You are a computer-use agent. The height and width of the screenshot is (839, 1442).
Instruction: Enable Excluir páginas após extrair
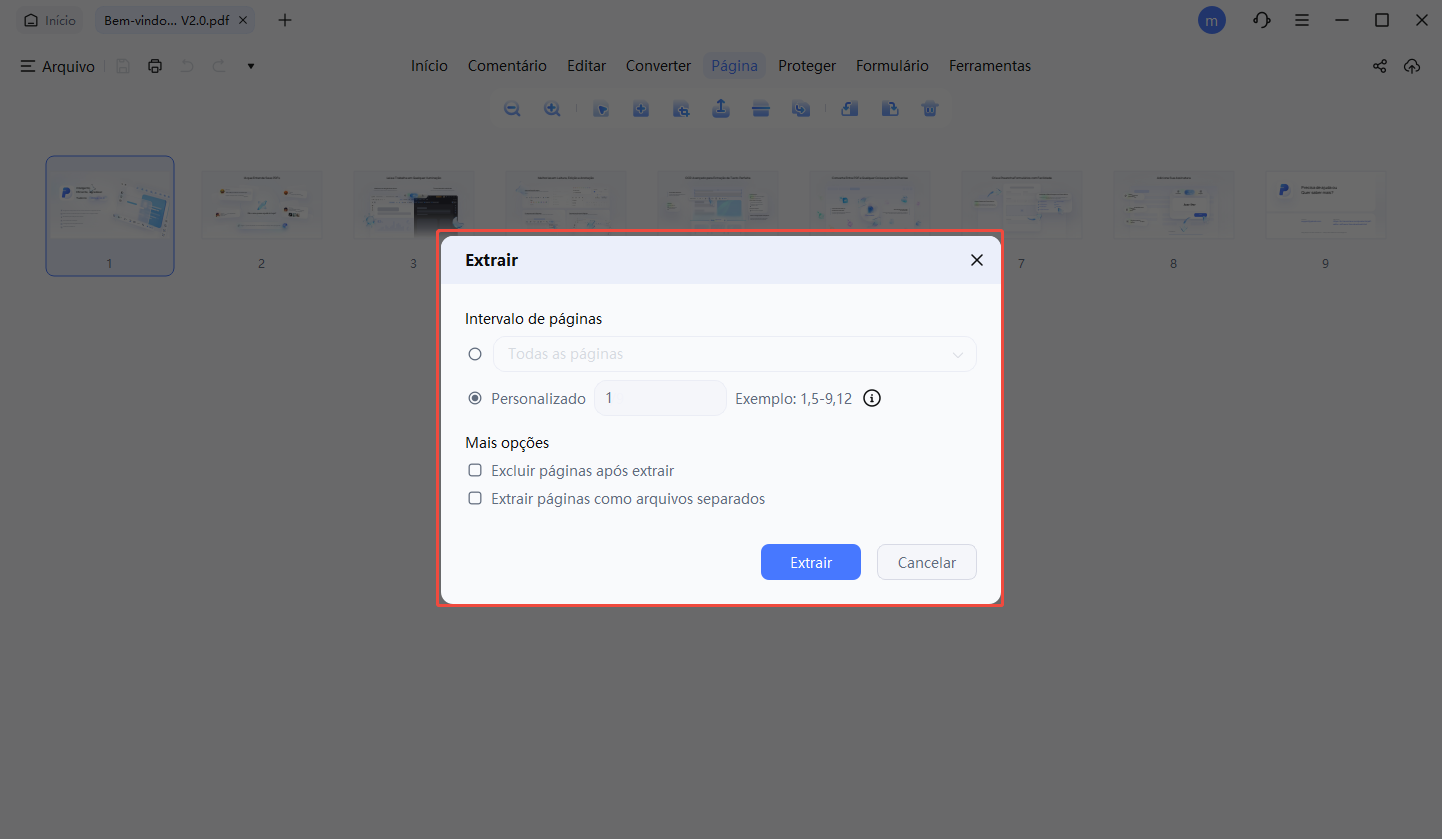tap(475, 470)
